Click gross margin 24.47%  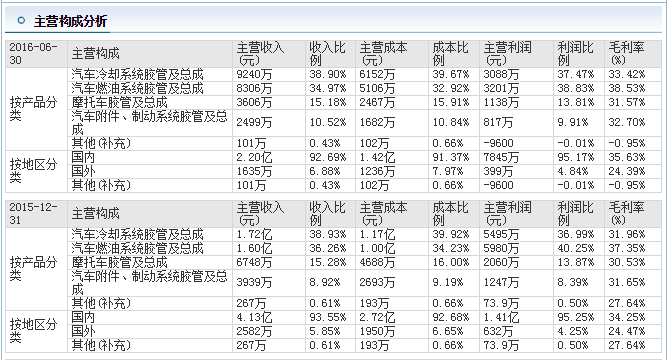tap(626, 331)
